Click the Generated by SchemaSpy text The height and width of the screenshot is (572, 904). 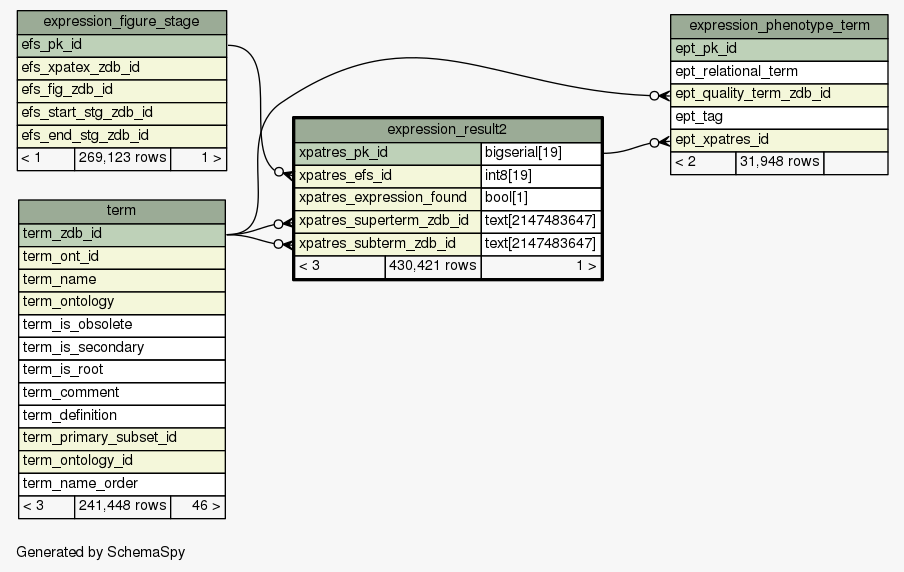(x=100, y=552)
